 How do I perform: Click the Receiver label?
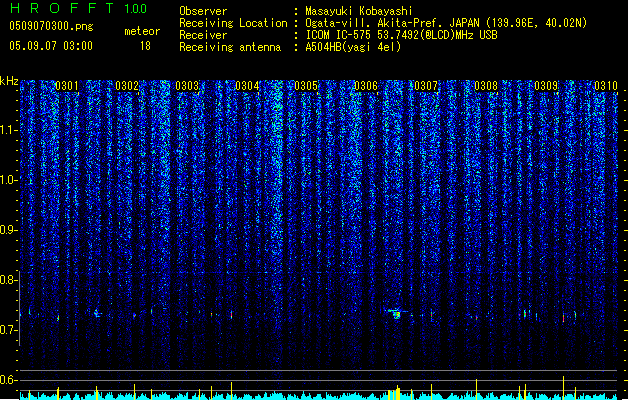(203, 35)
